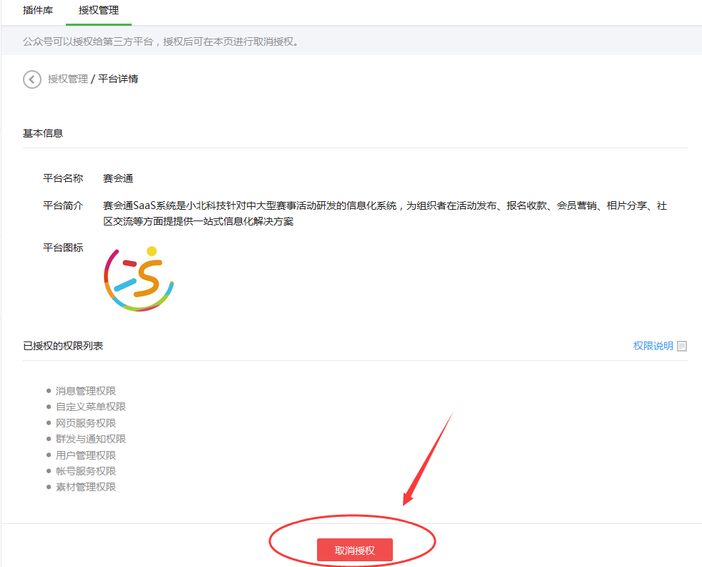Viewport: 702px width, 567px height.
Task: Click 平台详情 breadcrumb text
Action: tap(118, 79)
